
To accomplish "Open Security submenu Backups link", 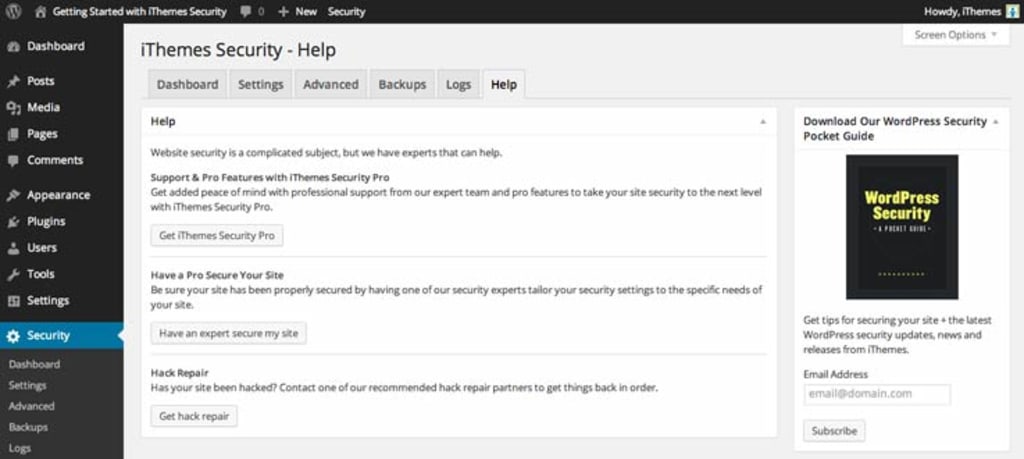I will click(x=28, y=427).
